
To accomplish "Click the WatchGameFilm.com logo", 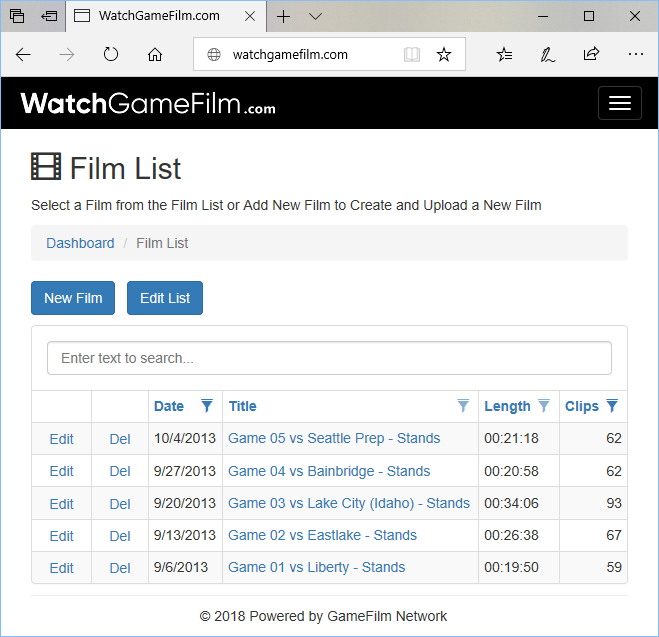I will coord(148,103).
